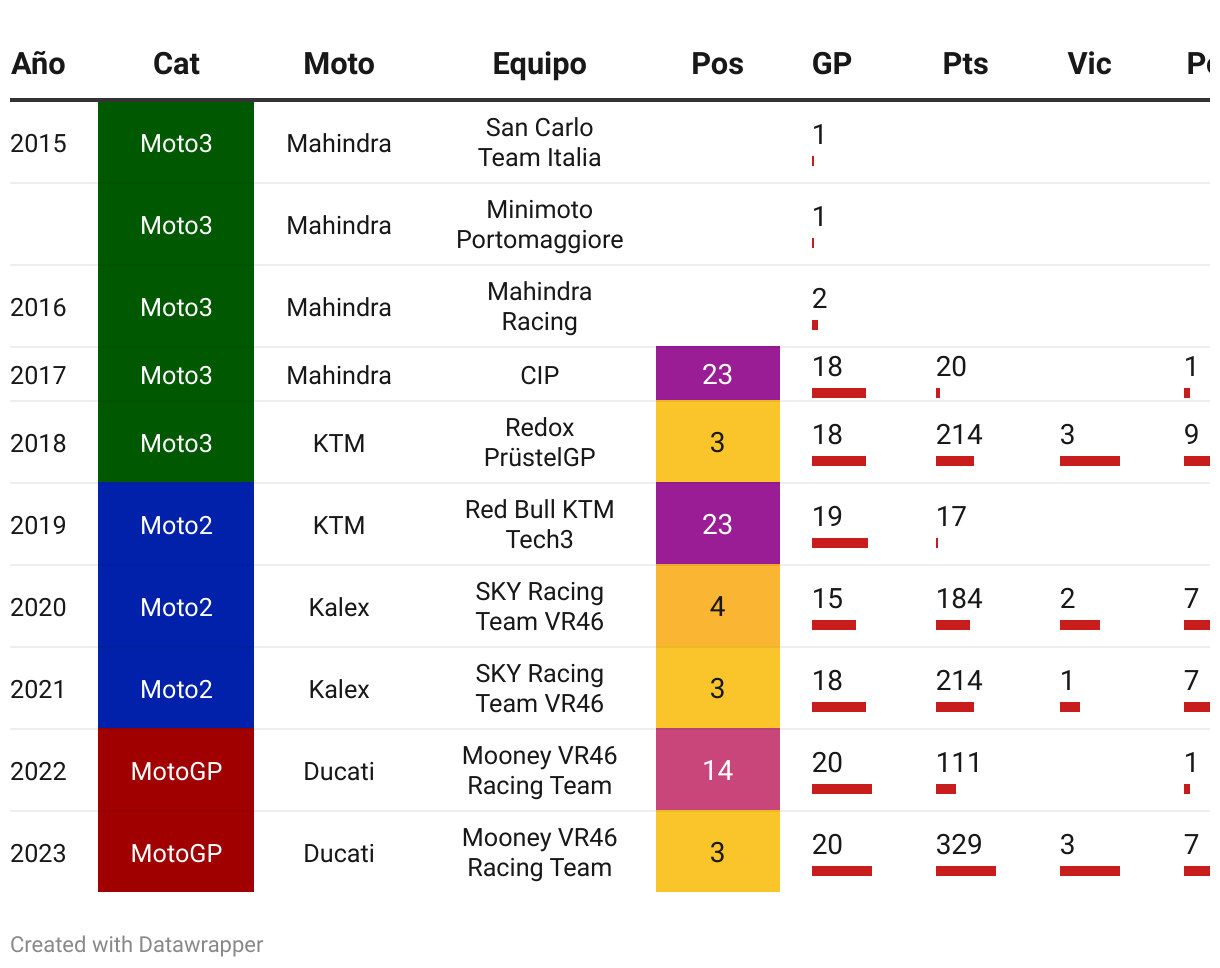Image resolution: width=1220 pixels, height=968 pixels.
Task: Click the Minimoto Portomaggiore team cell
Action: tap(540, 225)
